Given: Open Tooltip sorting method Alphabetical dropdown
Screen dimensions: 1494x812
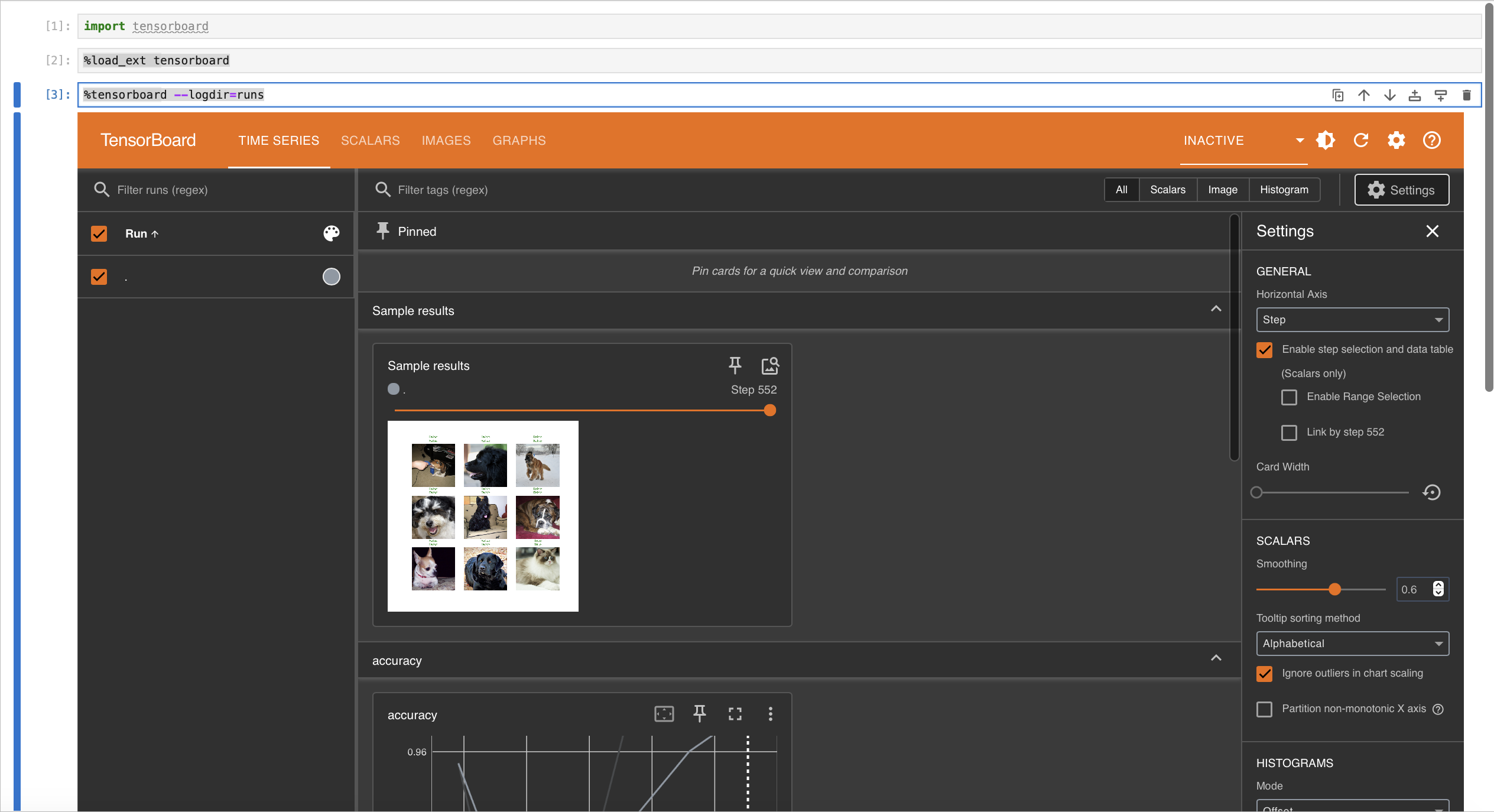Looking at the screenshot, I should (x=1352, y=644).
